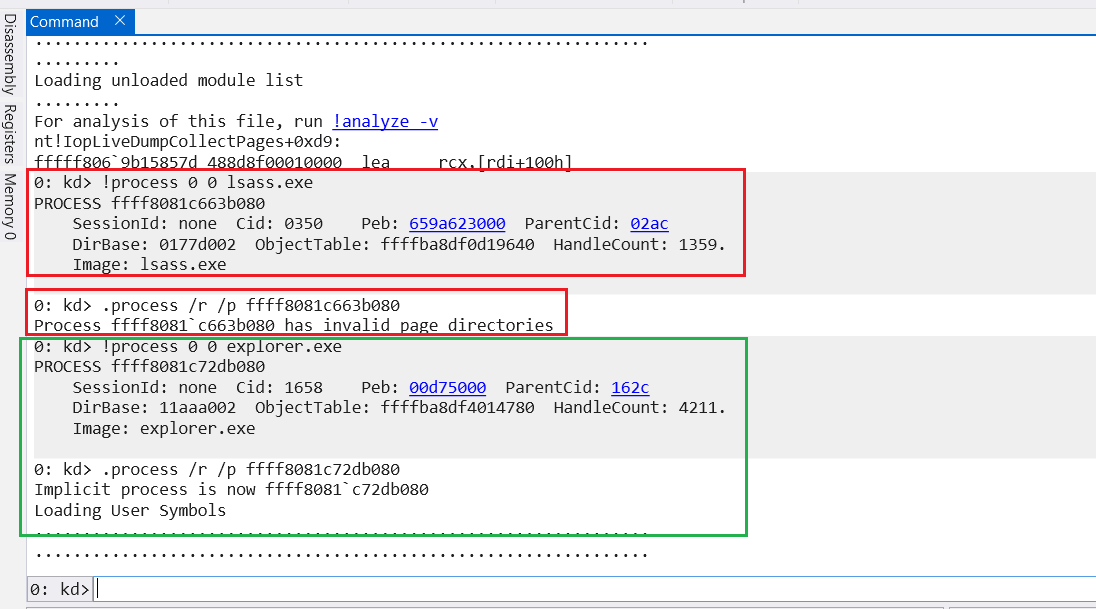Select 'Image: explorer.exe' line

click(164, 428)
